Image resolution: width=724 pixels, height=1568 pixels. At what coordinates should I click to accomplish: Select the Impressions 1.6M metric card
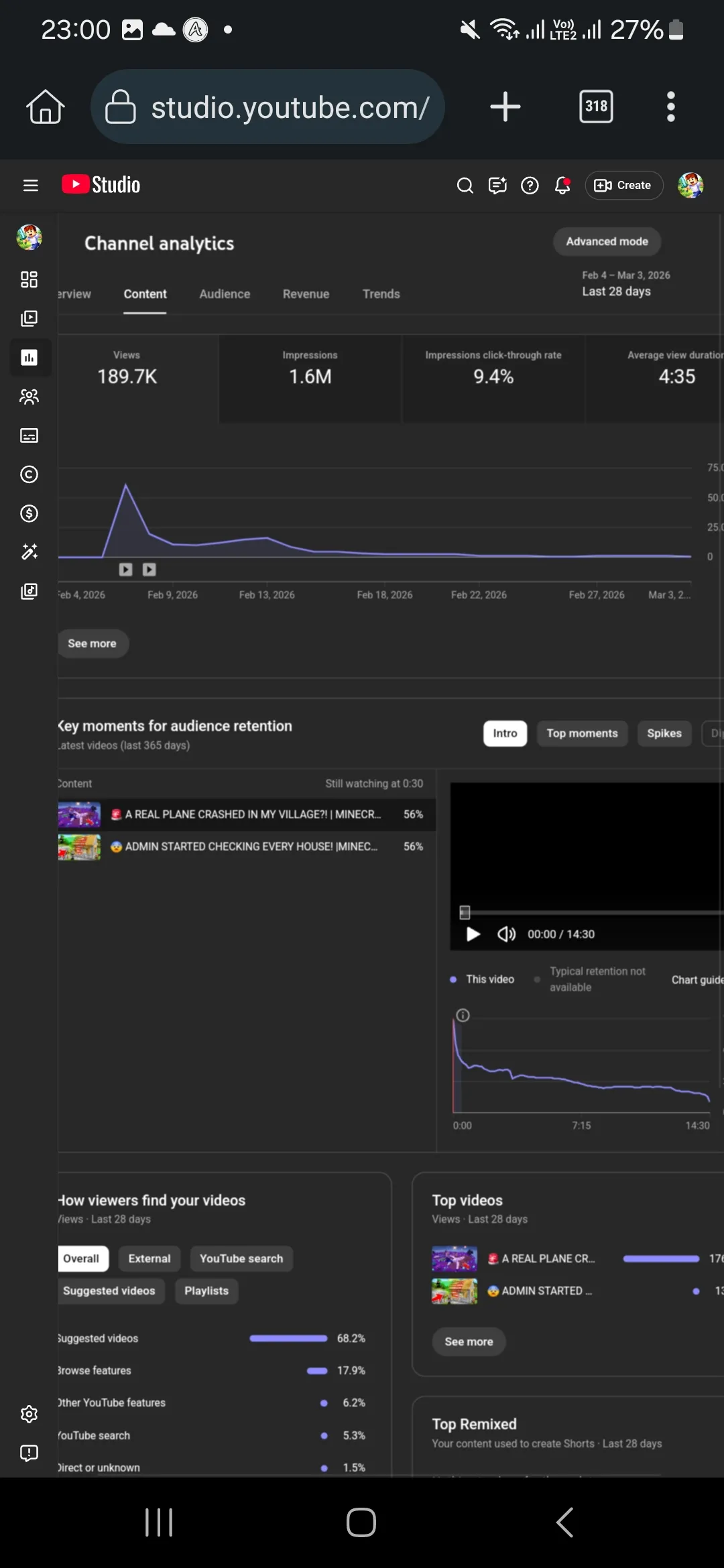310,379
